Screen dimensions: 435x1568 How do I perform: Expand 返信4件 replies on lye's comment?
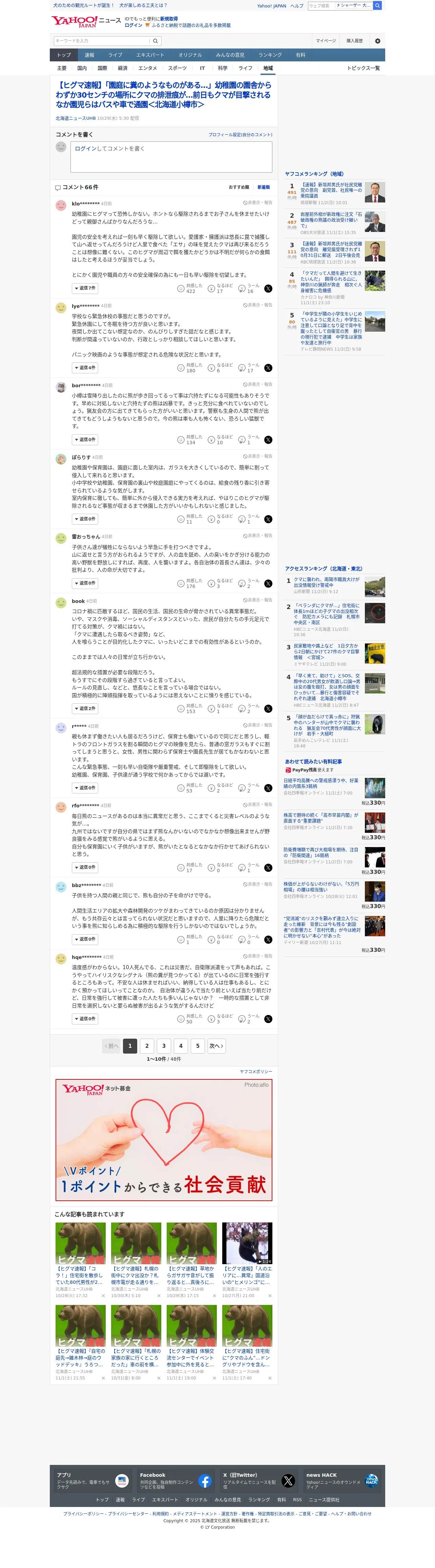click(x=85, y=368)
